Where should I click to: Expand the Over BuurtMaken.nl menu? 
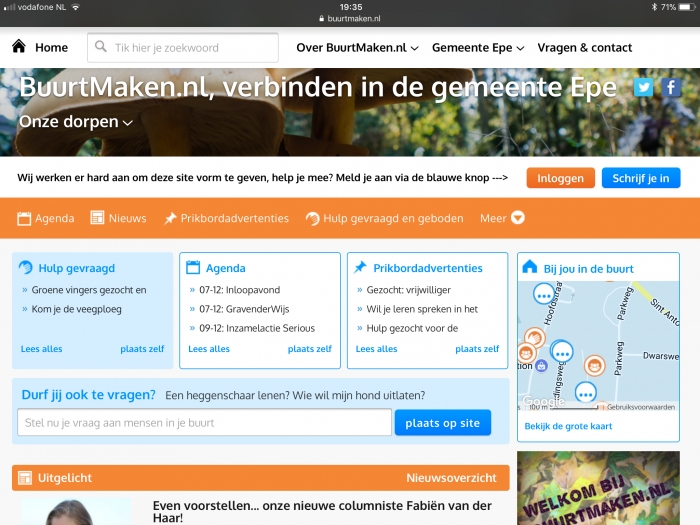tap(357, 47)
